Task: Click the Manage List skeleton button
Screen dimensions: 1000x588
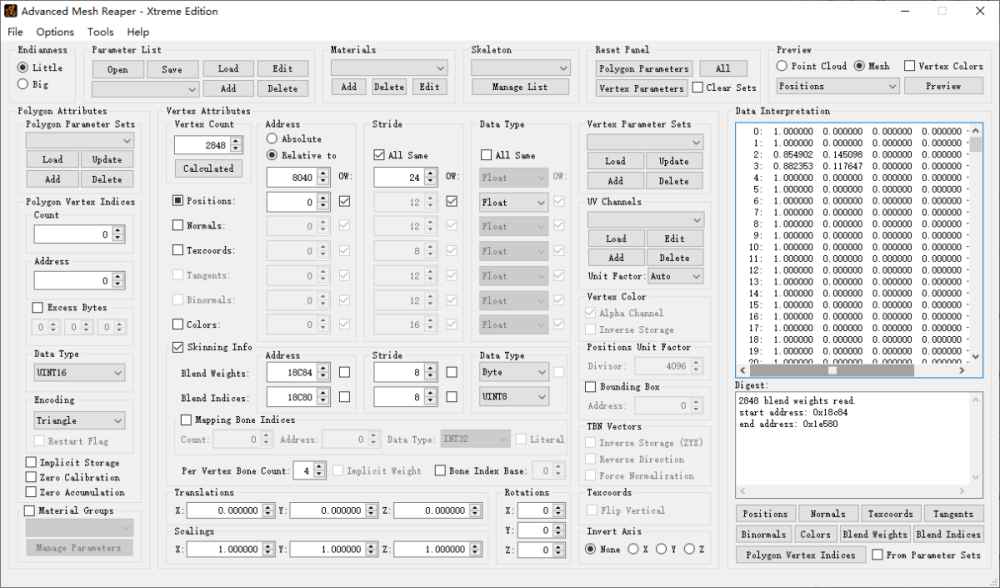Action: click(520, 87)
